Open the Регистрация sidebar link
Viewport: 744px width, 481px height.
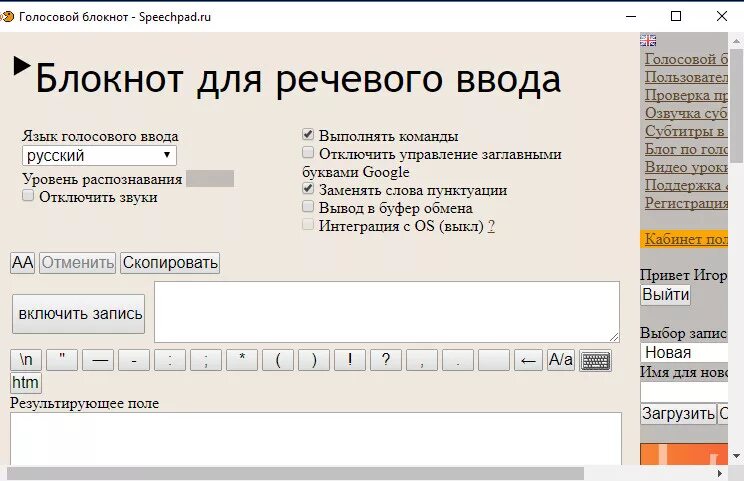point(686,204)
